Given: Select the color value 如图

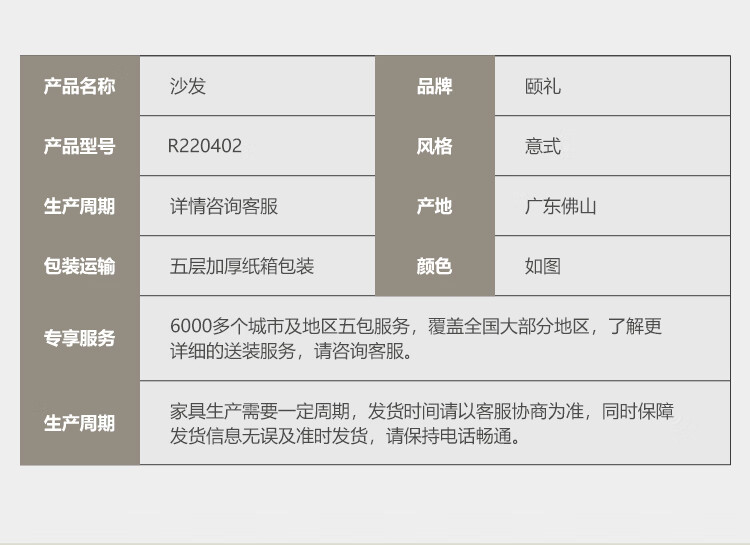Looking at the screenshot, I should tap(543, 266).
